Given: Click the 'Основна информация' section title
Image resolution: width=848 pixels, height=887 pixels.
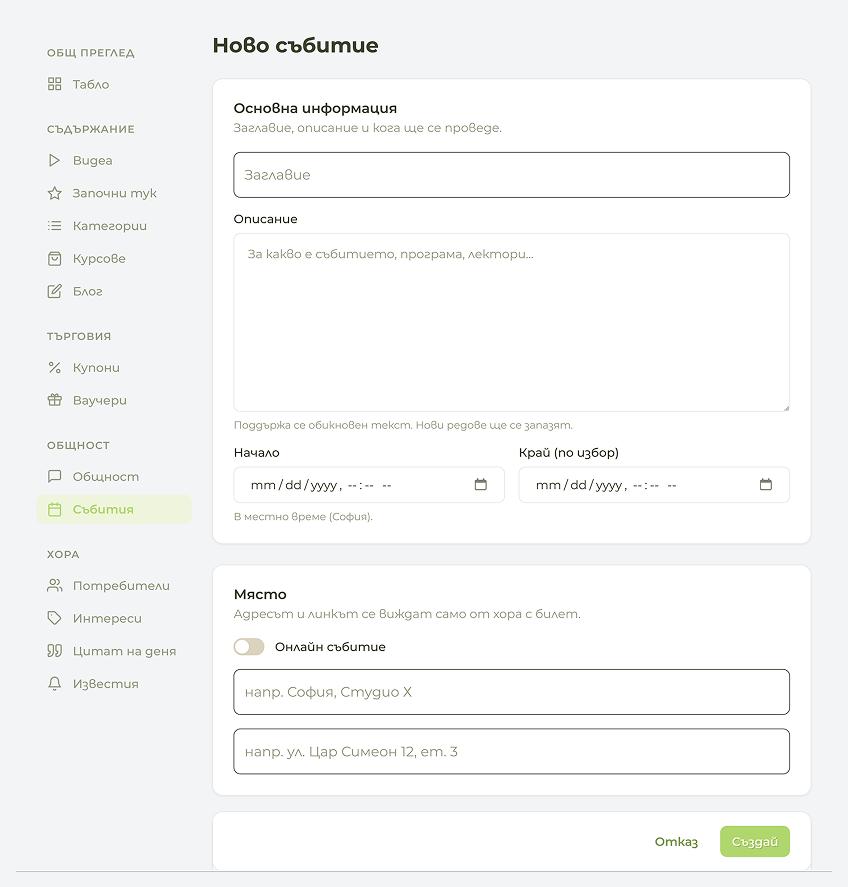Looking at the screenshot, I should (315, 108).
